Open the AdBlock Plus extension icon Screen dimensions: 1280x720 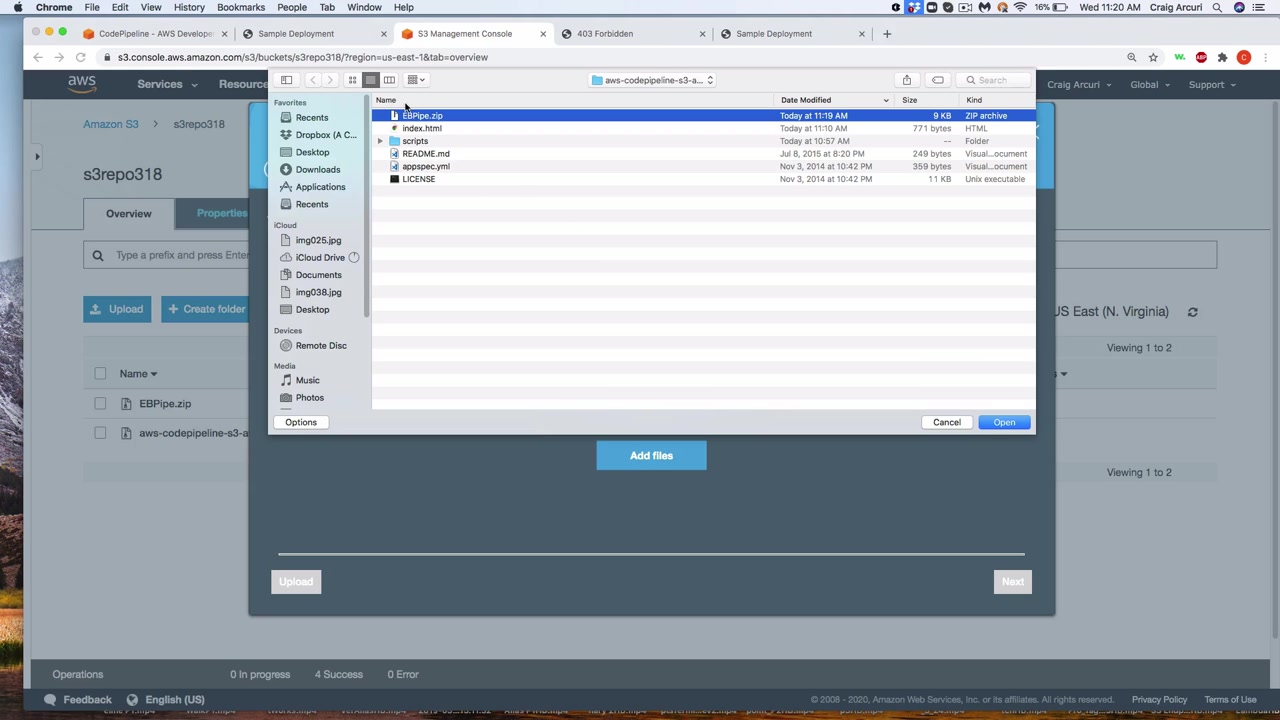point(1201,58)
